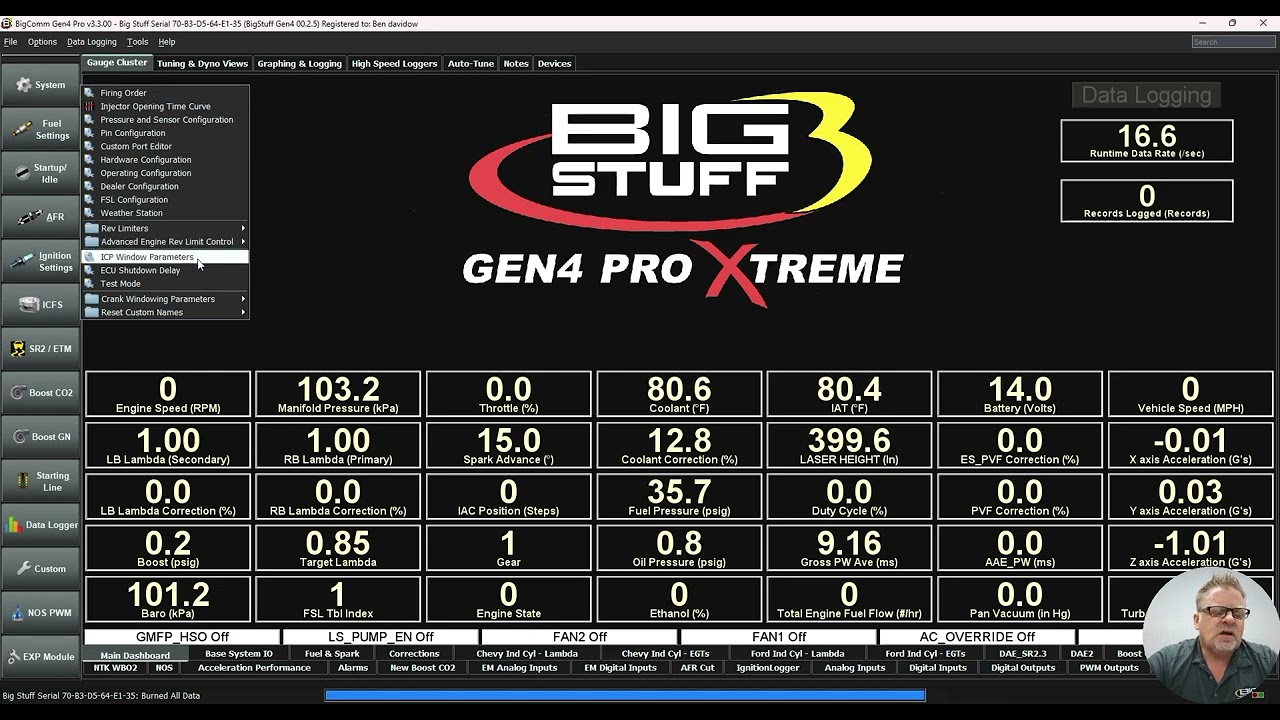Image resolution: width=1280 pixels, height=720 pixels.
Task: Open the ICFS sidebar section
Action: click(40, 305)
